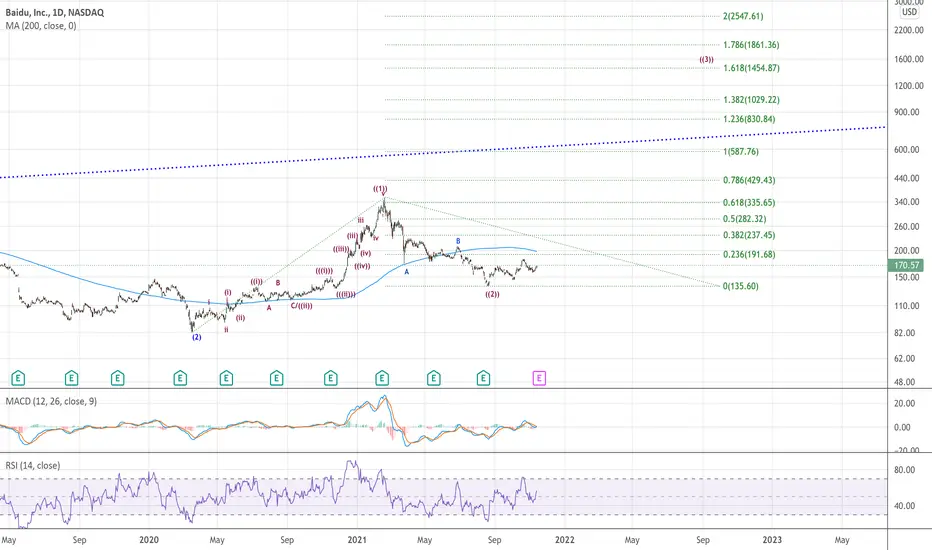Open the earnings marker near August 2021
Image resolution: width=932 pixels, height=550 pixels.
click(x=483, y=378)
